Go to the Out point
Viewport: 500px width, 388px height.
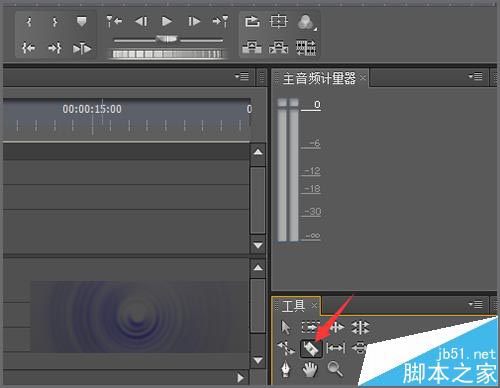point(55,49)
